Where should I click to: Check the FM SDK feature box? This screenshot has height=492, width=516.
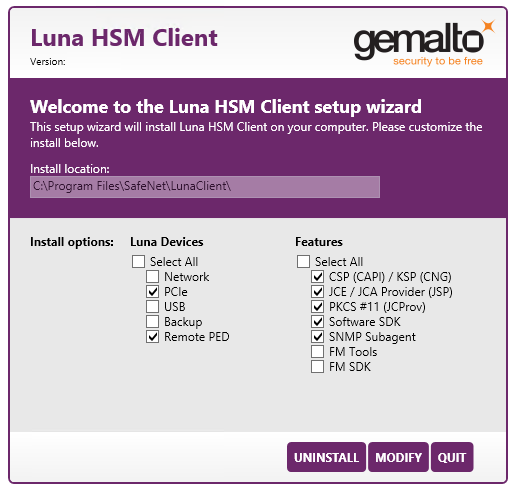coord(318,367)
